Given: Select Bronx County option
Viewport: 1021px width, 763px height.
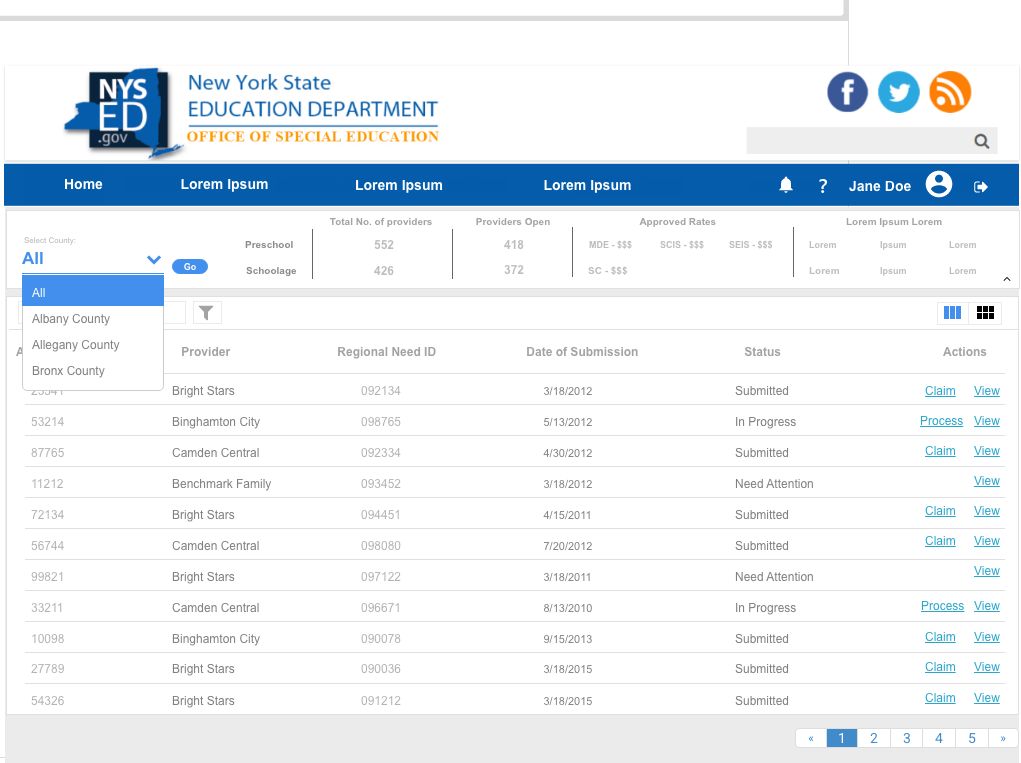Looking at the screenshot, I should click(68, 371).
